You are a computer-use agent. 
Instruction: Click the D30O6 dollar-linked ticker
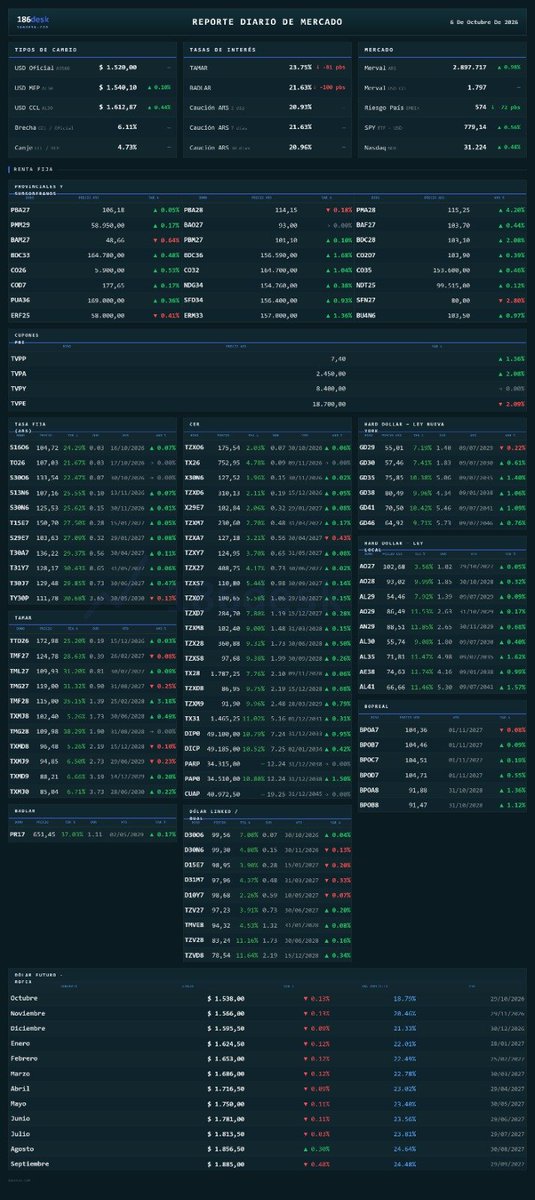[196, 834]
